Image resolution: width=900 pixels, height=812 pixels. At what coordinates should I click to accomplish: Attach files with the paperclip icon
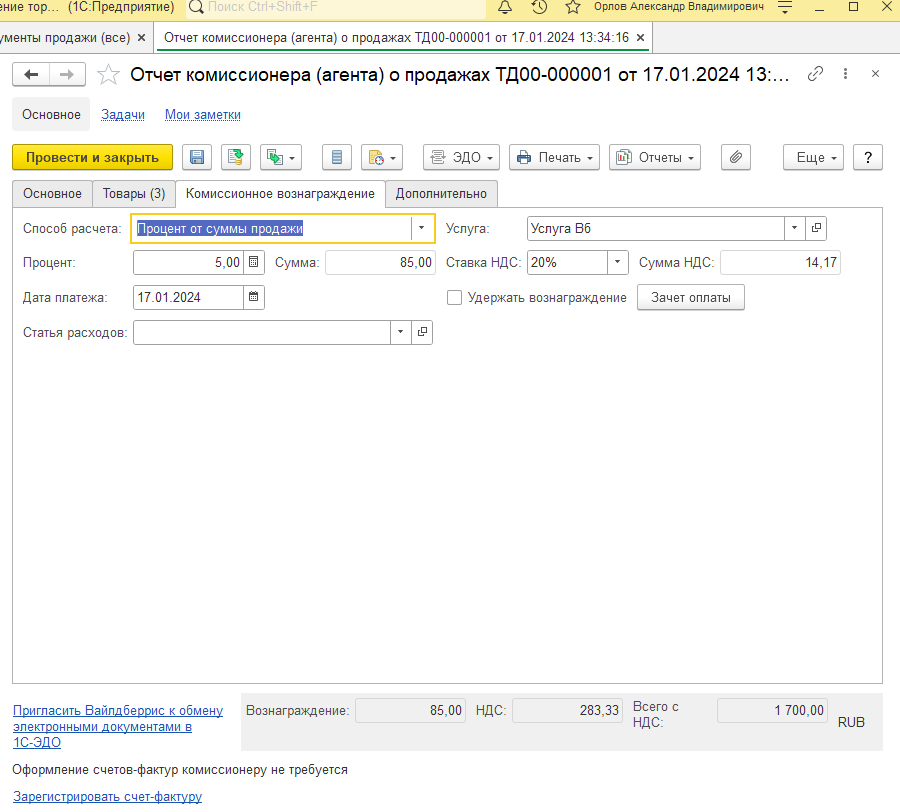pos(736,157)
